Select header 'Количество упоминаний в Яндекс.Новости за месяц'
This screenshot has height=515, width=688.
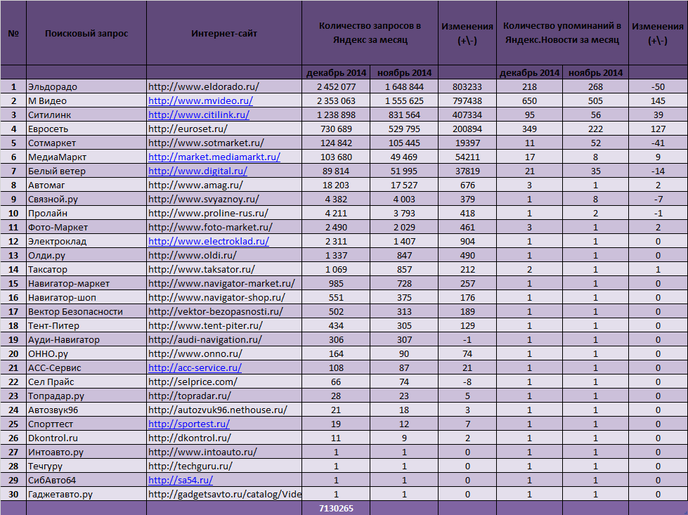[562, 33]
